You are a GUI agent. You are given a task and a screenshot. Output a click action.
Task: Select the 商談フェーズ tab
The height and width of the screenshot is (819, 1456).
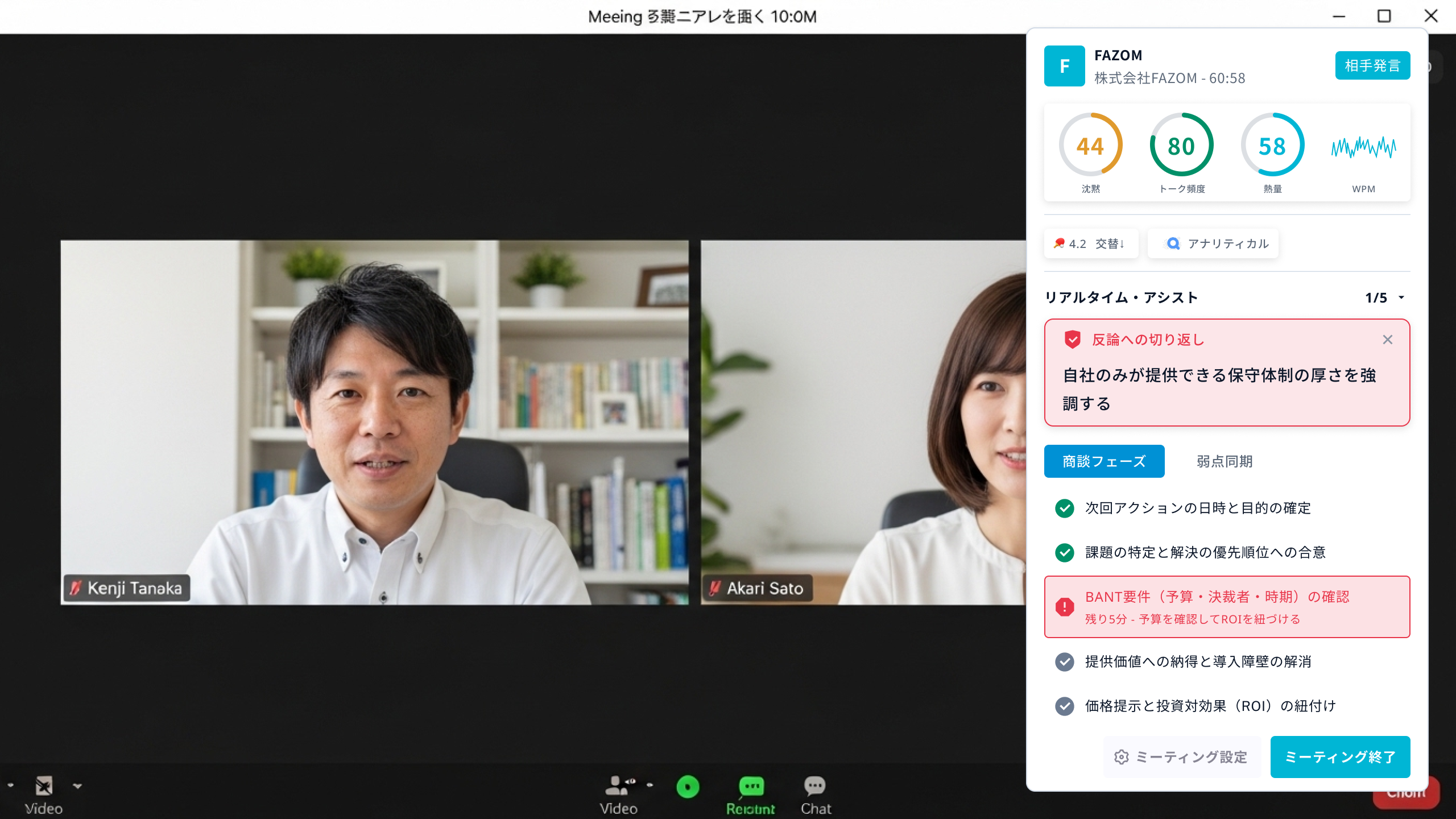pos(1104,461)
